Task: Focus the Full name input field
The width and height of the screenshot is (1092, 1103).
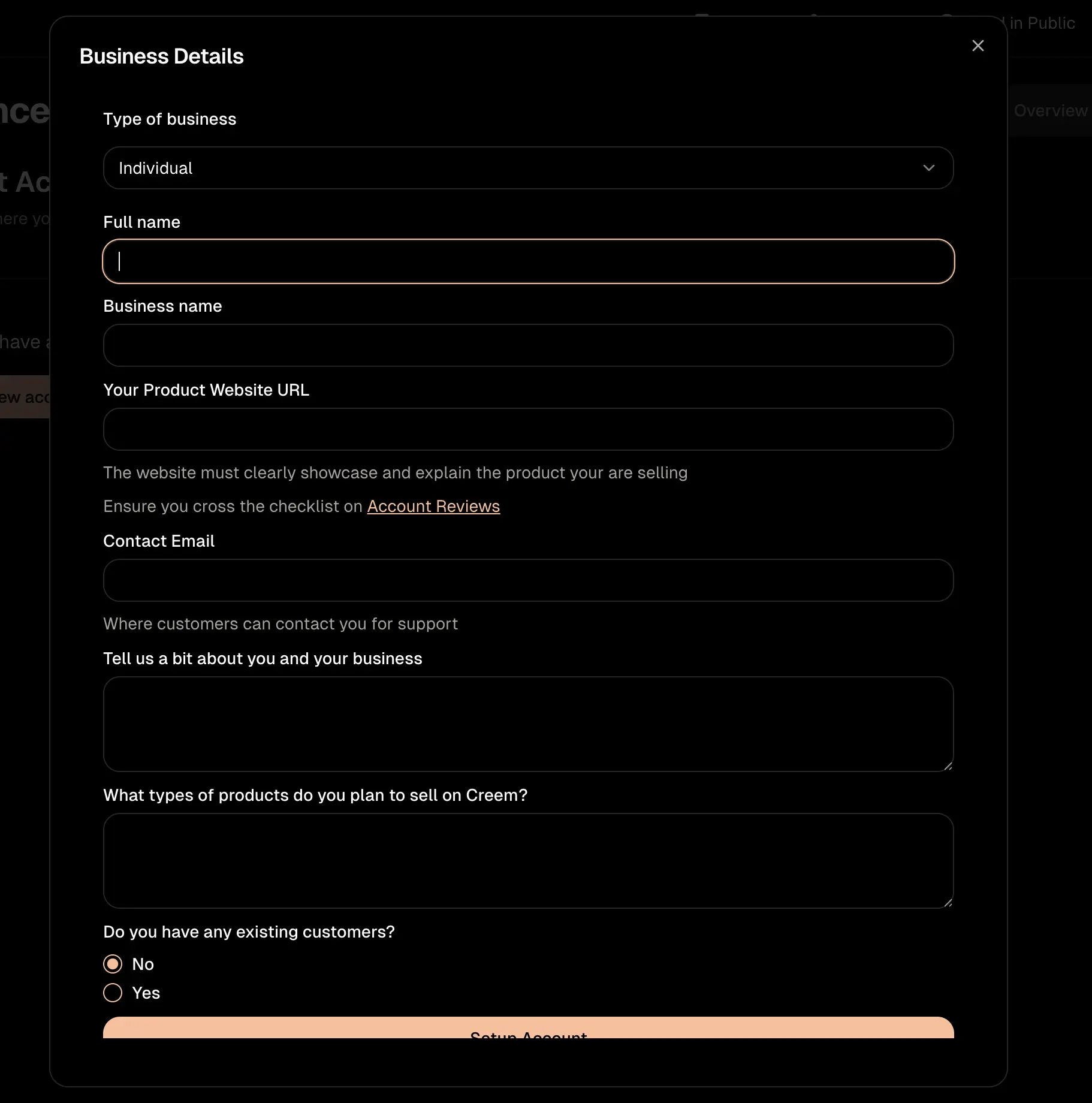Action: tap(527, 261)
